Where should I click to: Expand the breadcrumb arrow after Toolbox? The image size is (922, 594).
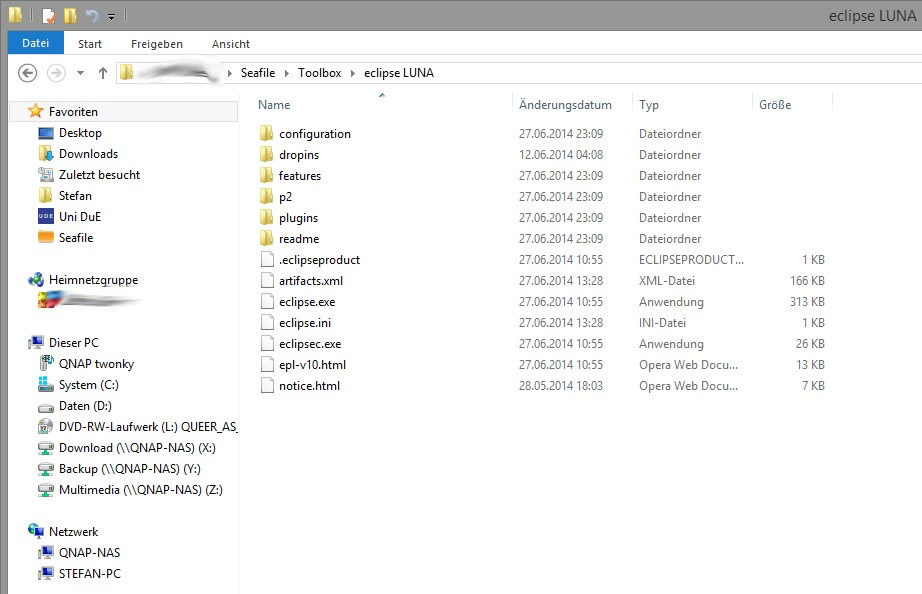pyautogui.click(x=352, y=73)
